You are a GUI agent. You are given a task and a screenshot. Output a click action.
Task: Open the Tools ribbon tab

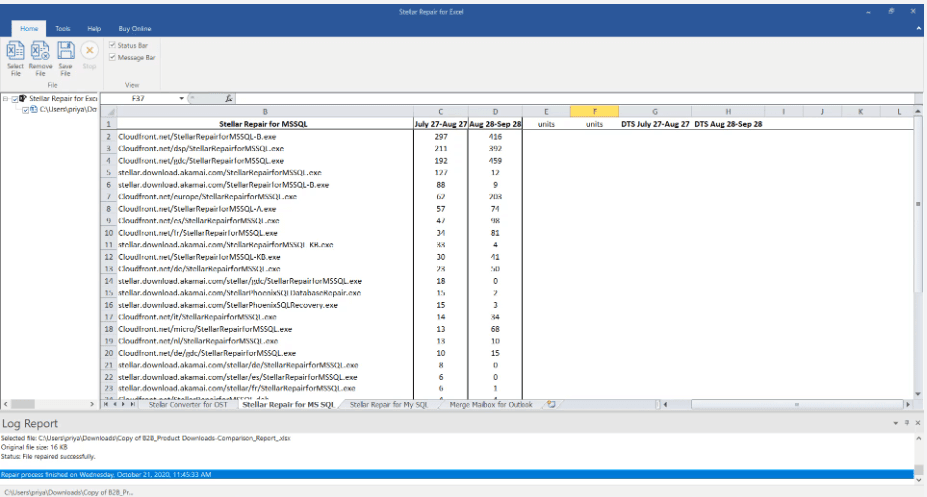click(63, 28)
